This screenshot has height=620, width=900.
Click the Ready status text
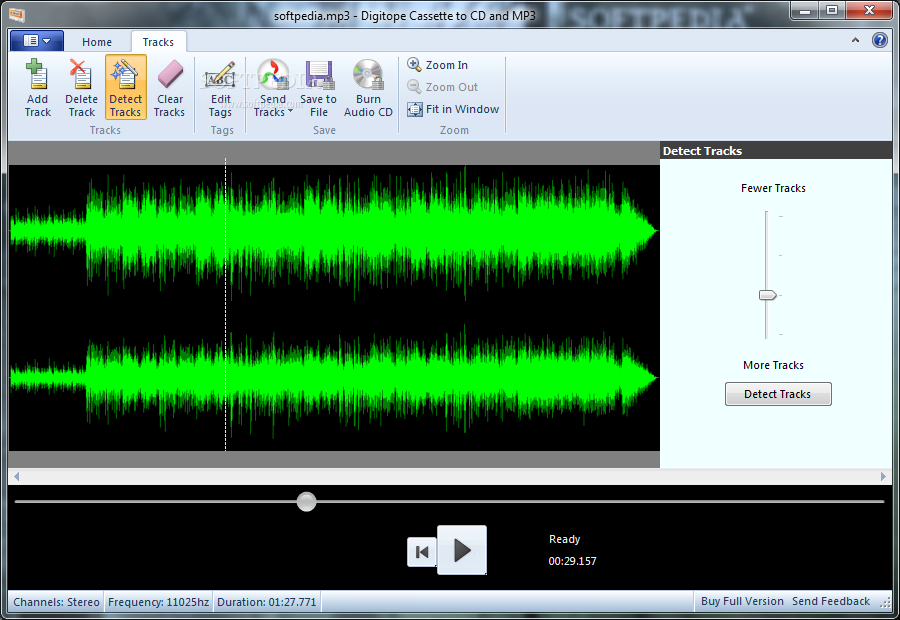pos(564,539)
